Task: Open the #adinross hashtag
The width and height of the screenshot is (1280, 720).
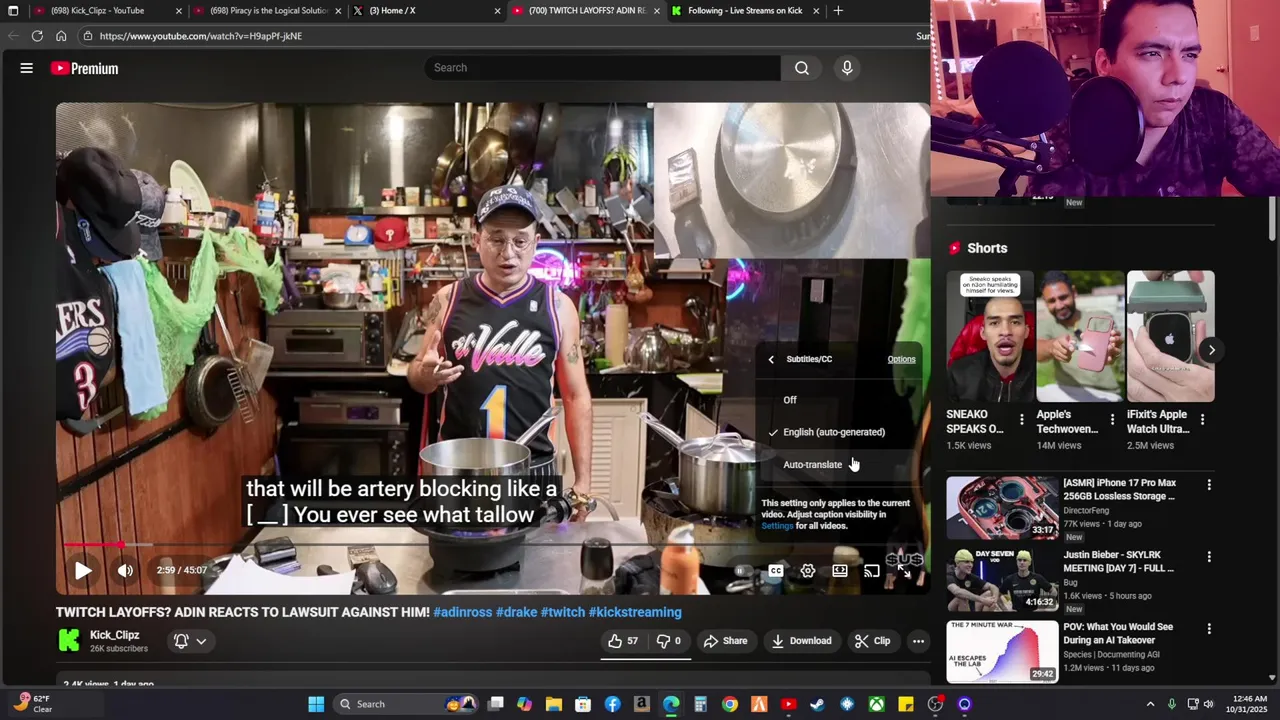Action: point(462,612)
